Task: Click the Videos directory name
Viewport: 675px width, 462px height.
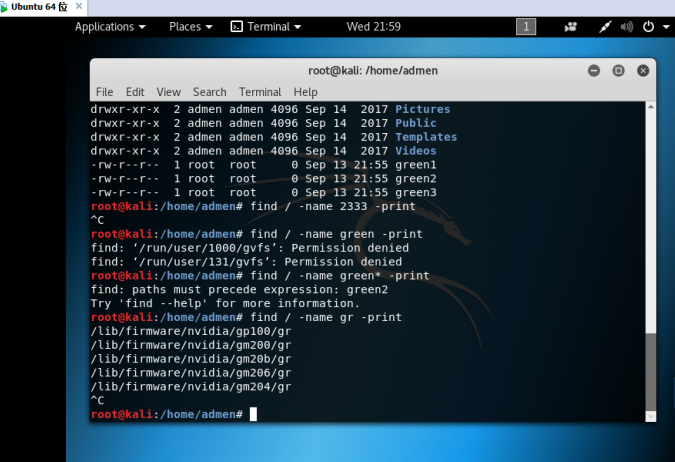Action: coord(415,151)
